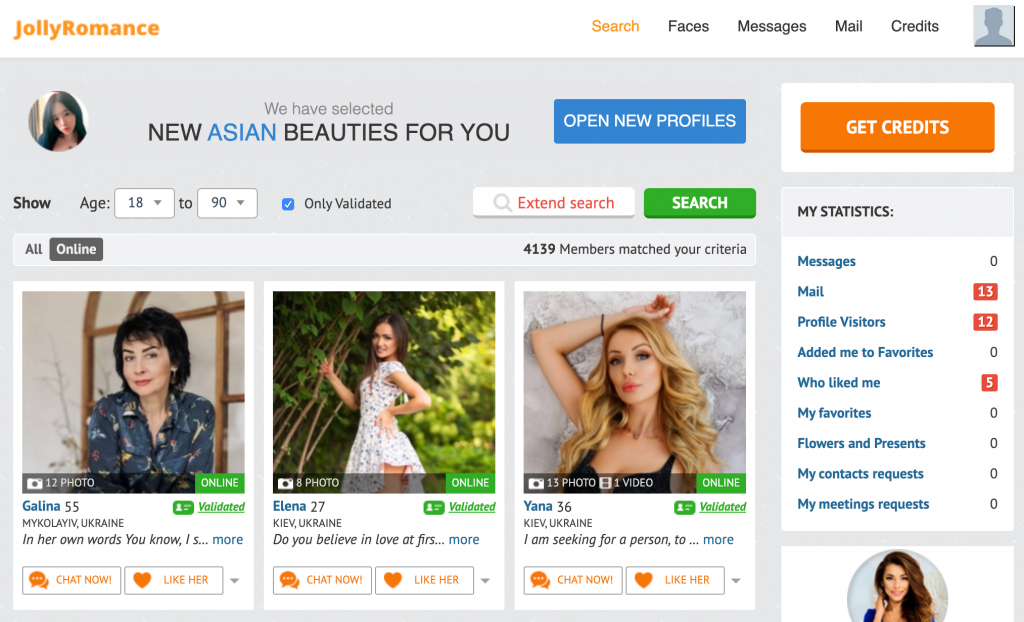The width and height of the screenshot is (1024, 622).
Task: Expand more actions arrow on Galina's card
Action: [x=235, y=580]
